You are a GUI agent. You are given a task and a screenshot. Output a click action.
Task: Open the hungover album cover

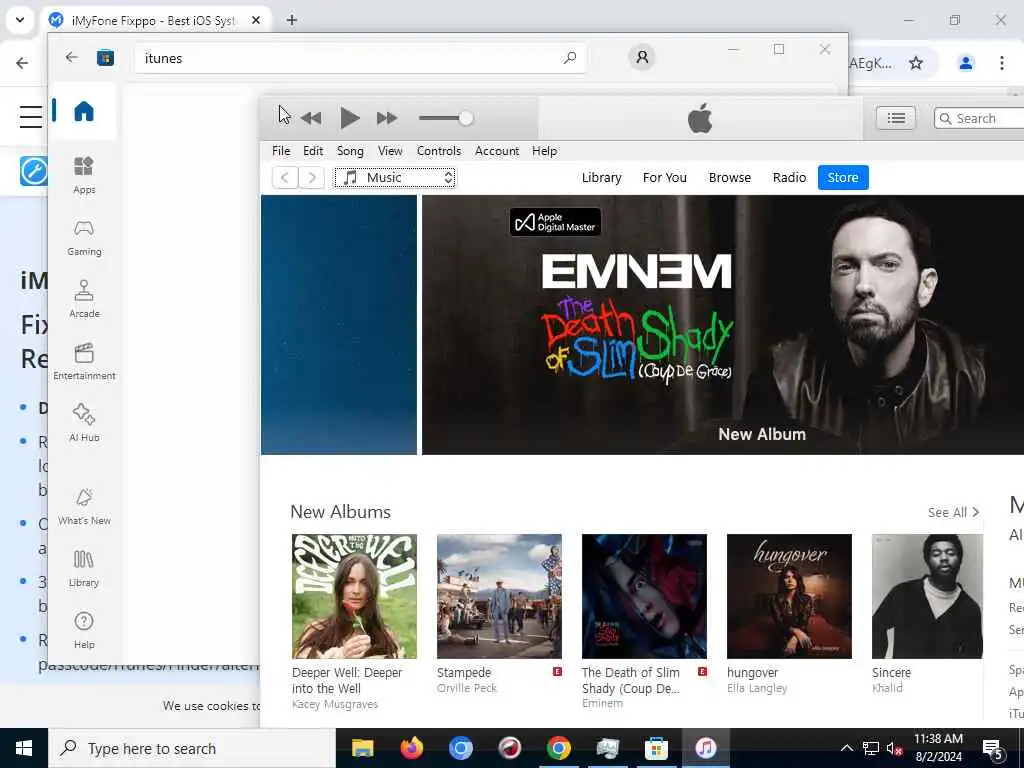click(x=789, y=596)
